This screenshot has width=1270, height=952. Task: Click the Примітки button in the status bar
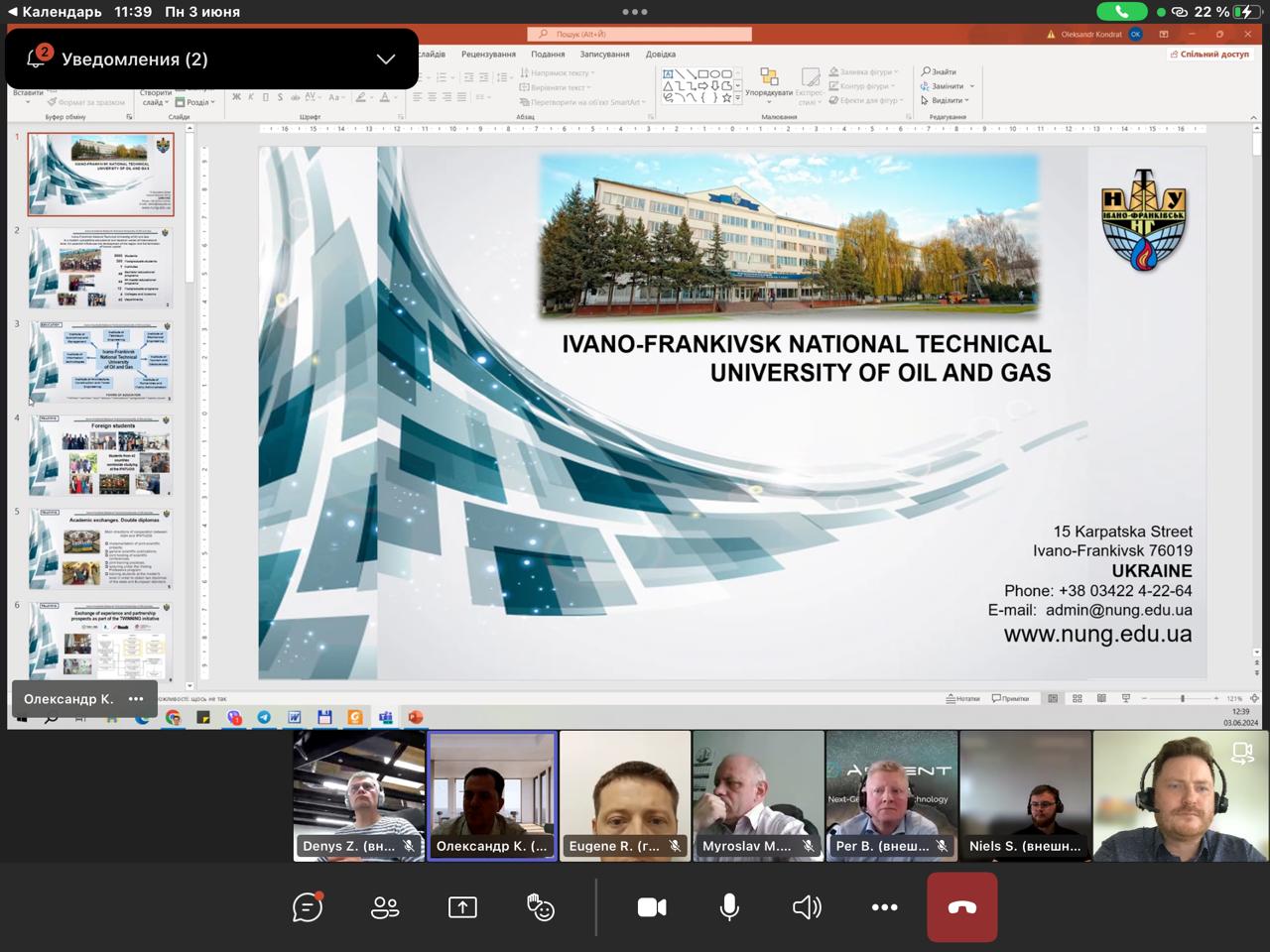point(1010,698)
